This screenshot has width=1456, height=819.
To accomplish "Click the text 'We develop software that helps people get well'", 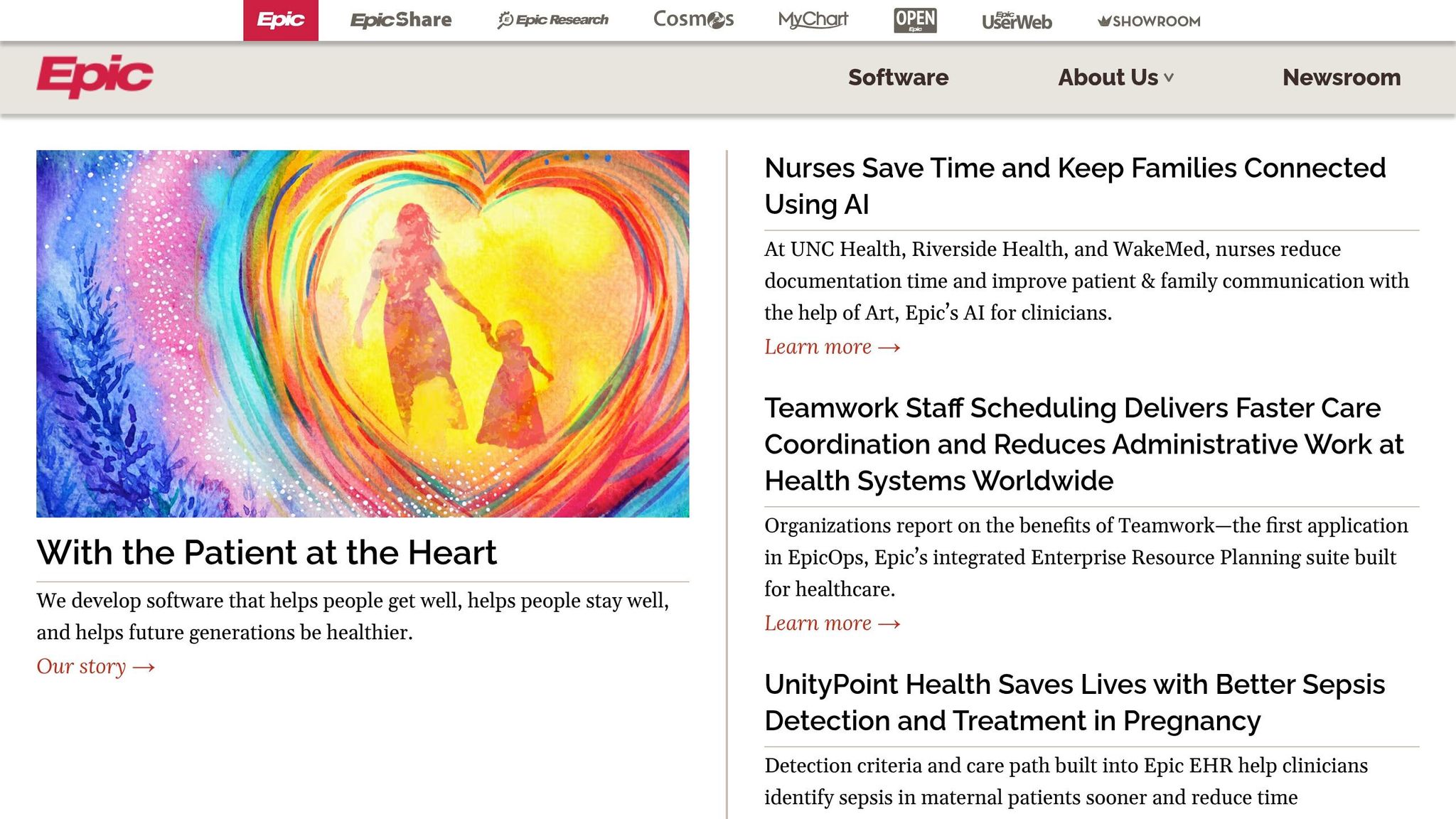I will point(249,601).
